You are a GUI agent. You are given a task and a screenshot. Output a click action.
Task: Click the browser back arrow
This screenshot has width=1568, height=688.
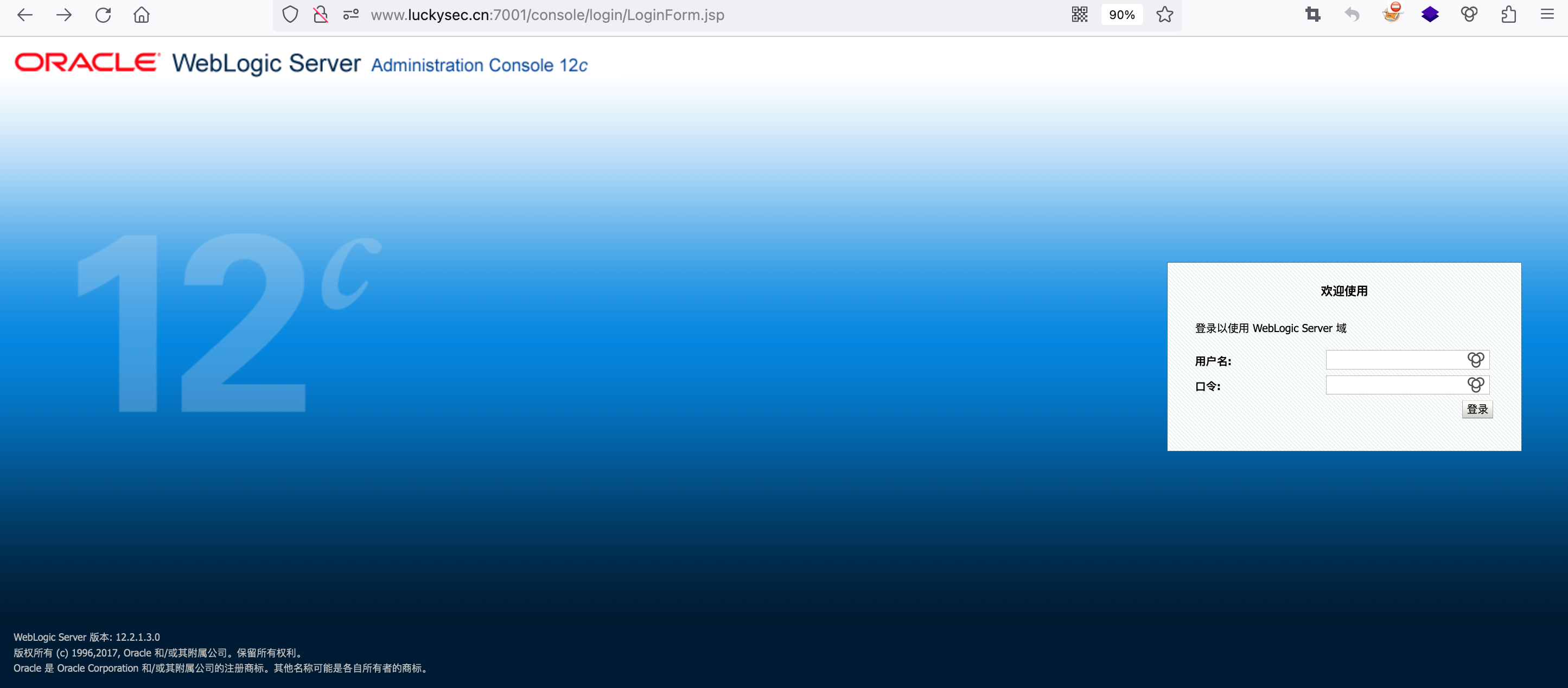pos(25,15)
